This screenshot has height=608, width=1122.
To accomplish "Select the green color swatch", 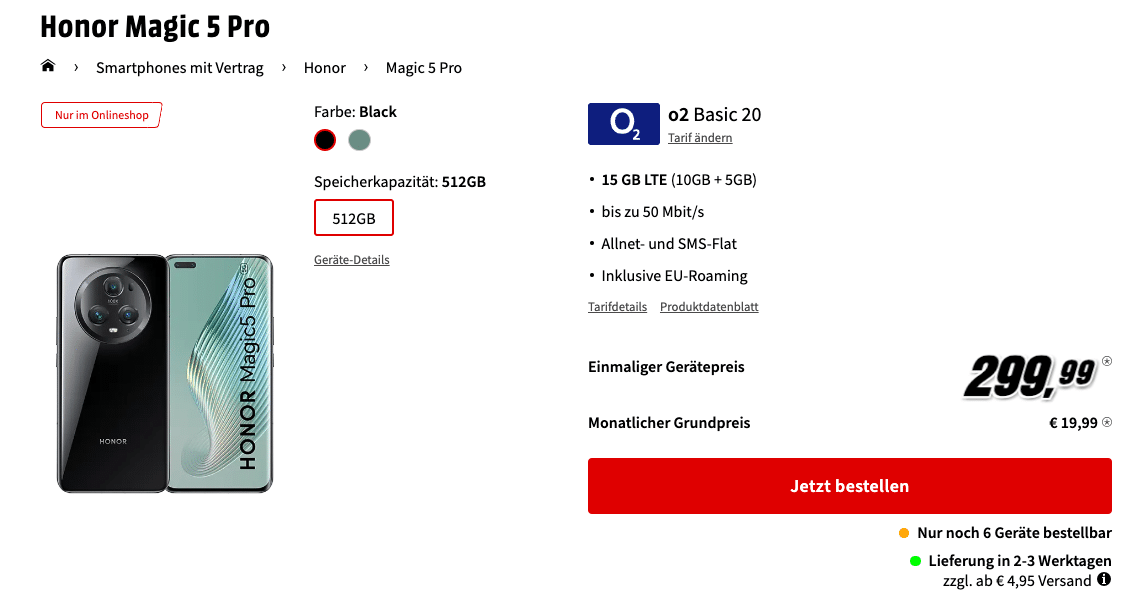I will (359, 140).
